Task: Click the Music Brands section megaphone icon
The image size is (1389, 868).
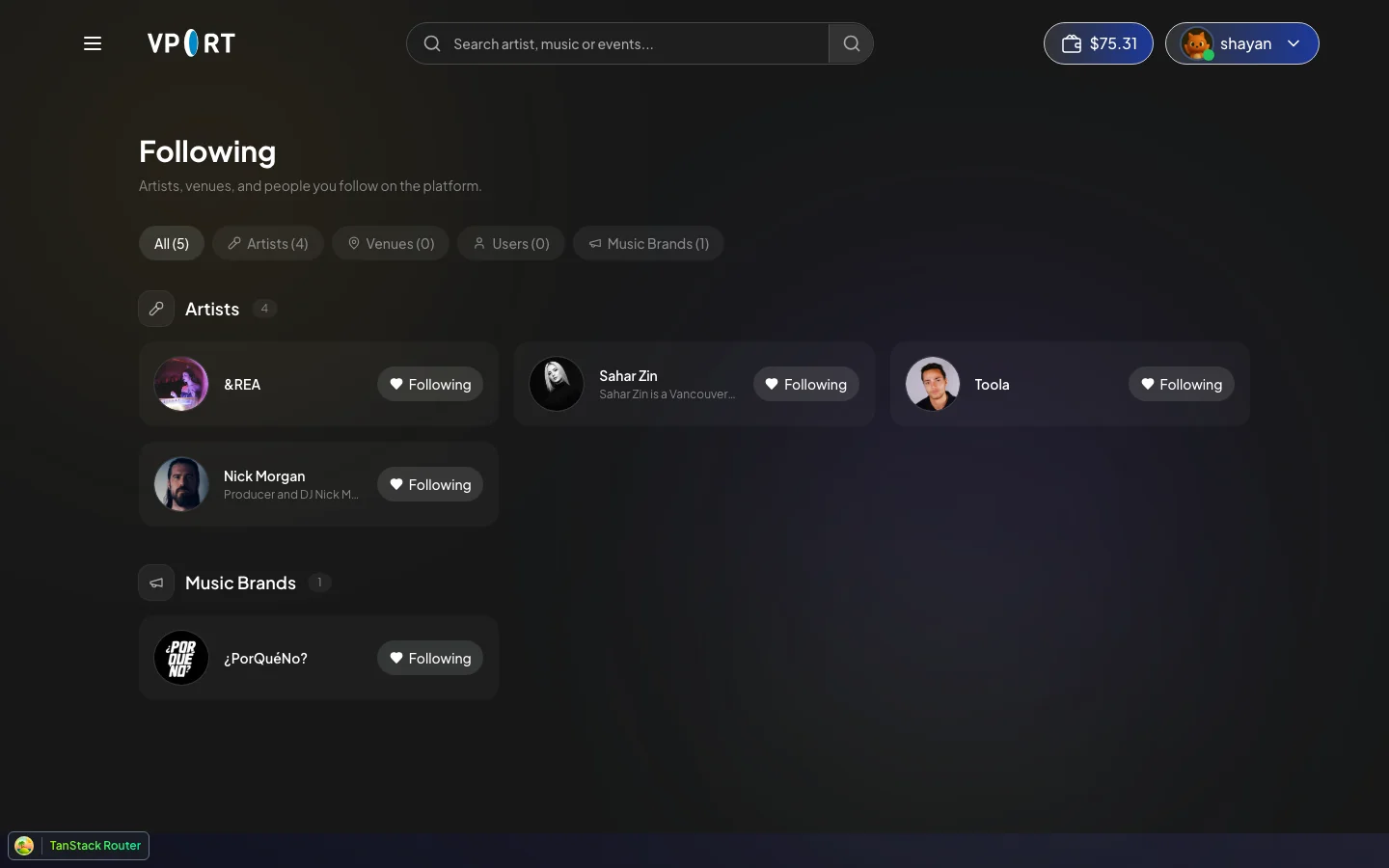Action: point(156,583)
